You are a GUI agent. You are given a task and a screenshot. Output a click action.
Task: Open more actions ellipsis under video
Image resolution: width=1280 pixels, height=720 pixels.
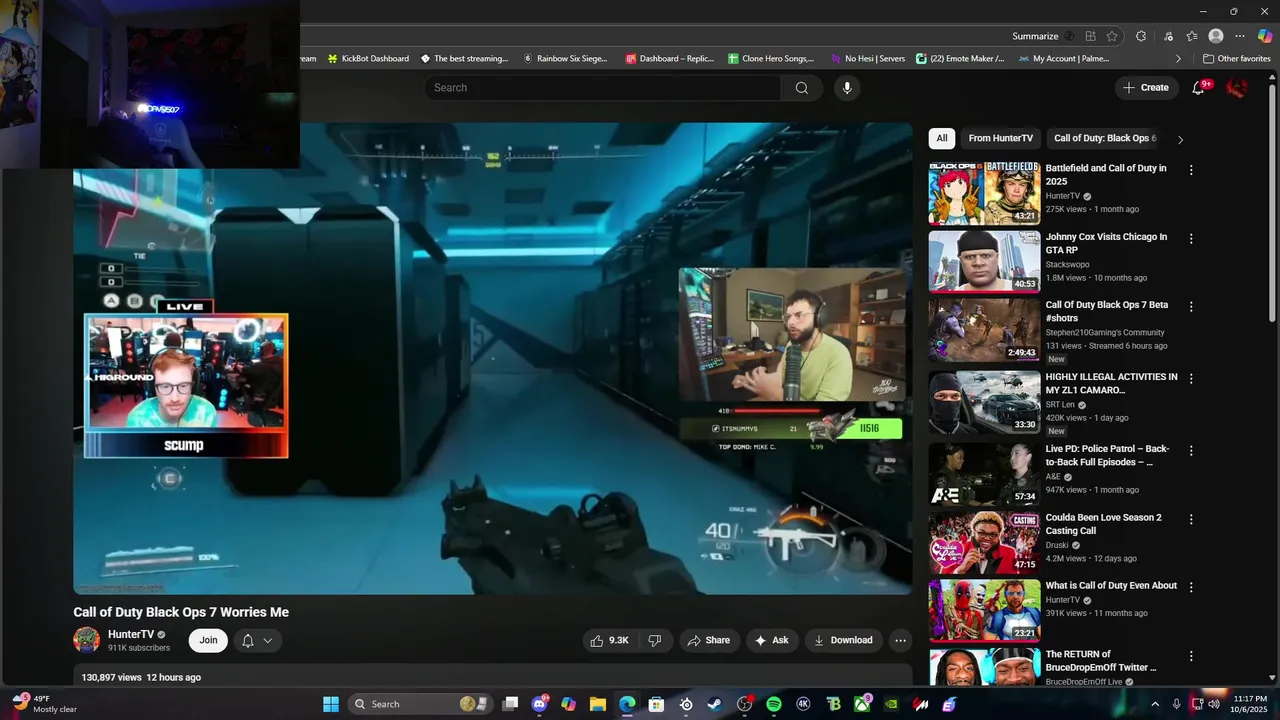900,640
